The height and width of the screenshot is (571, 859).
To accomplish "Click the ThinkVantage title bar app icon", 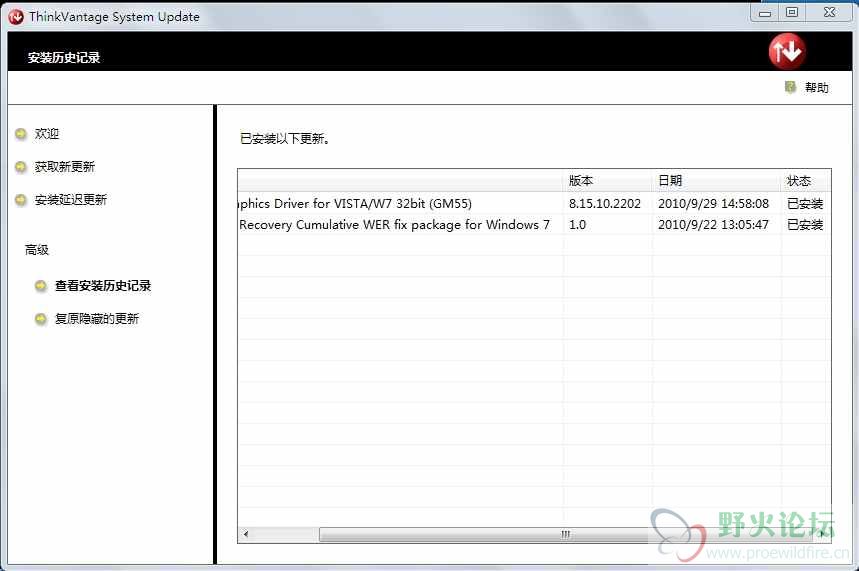I will [16, 17].
